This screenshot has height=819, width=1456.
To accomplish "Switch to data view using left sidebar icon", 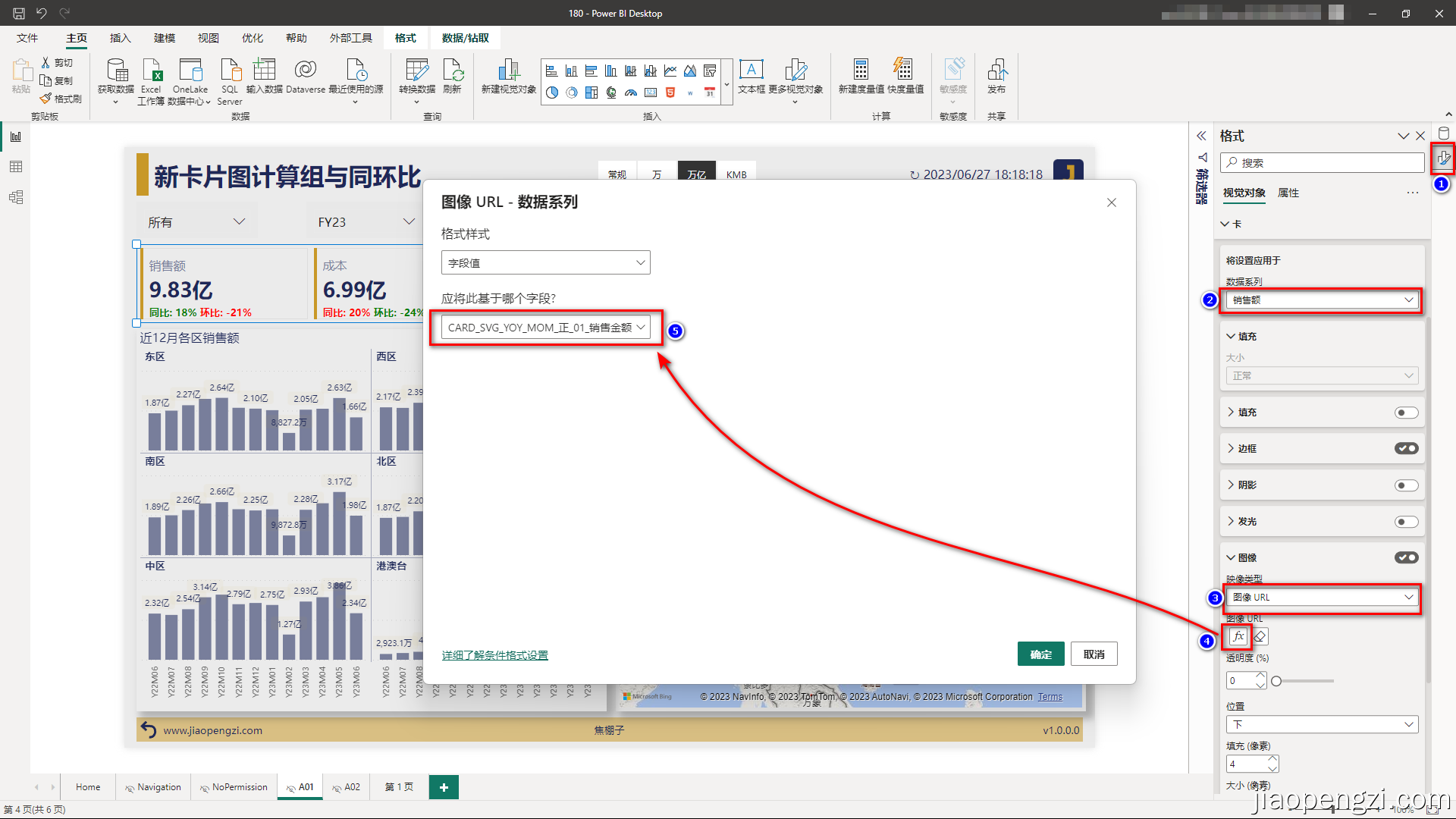I will (x=16, y=167).
